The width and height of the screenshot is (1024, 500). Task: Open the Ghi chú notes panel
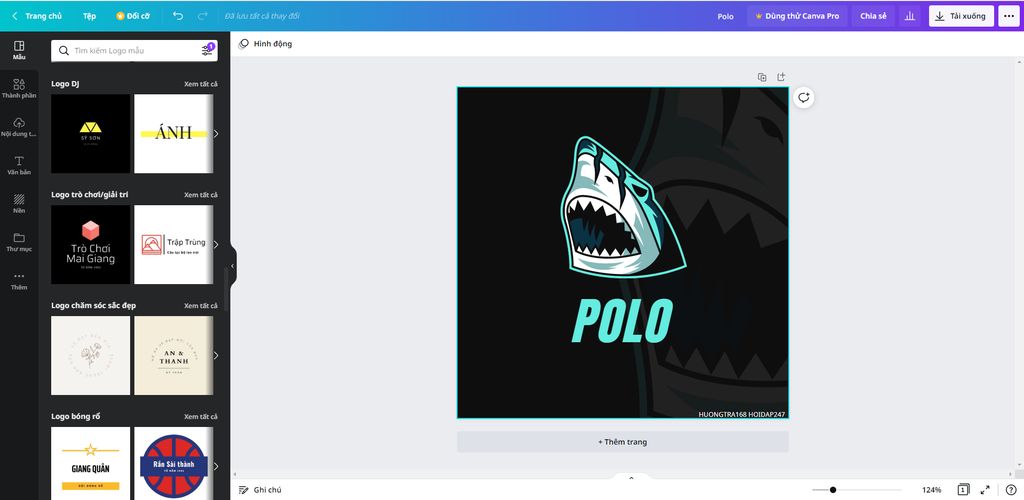pyautogui.click(x=260, y=490)
